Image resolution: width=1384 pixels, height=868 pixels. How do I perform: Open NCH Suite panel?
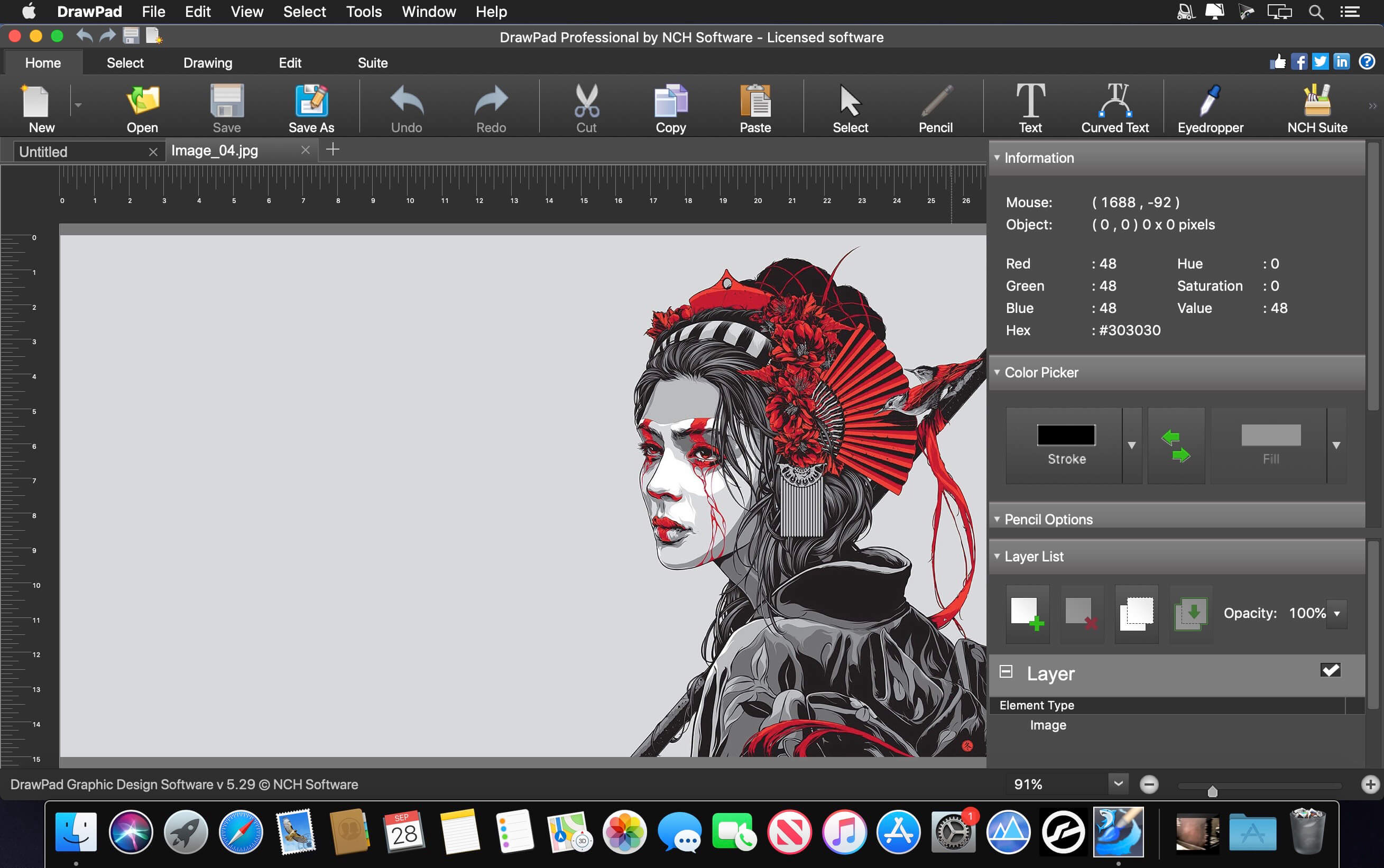(x=1318, y=108)
